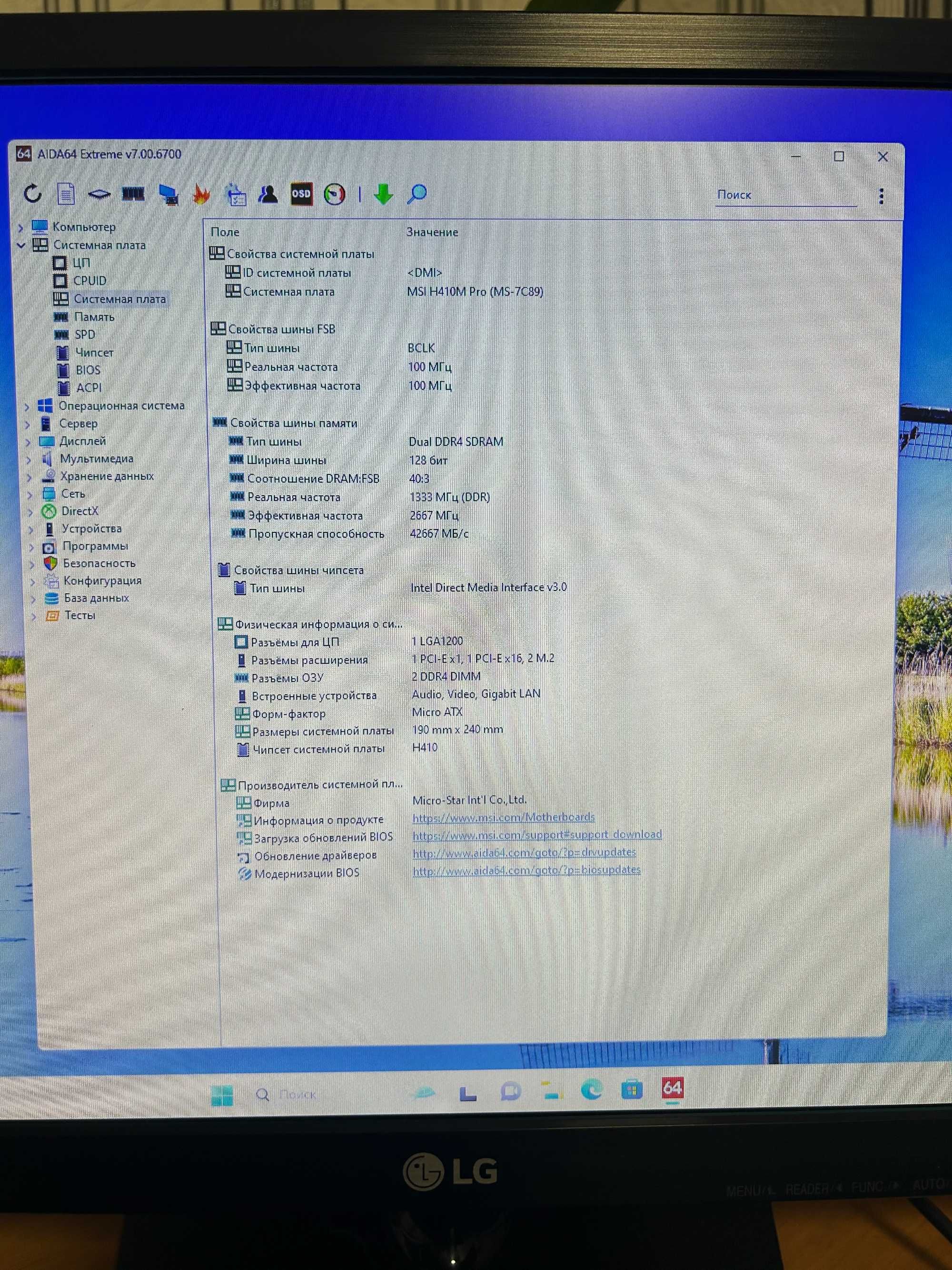Click the green download arrow icon
Screen dimensions: 952x1270
[x=383, y=194]
